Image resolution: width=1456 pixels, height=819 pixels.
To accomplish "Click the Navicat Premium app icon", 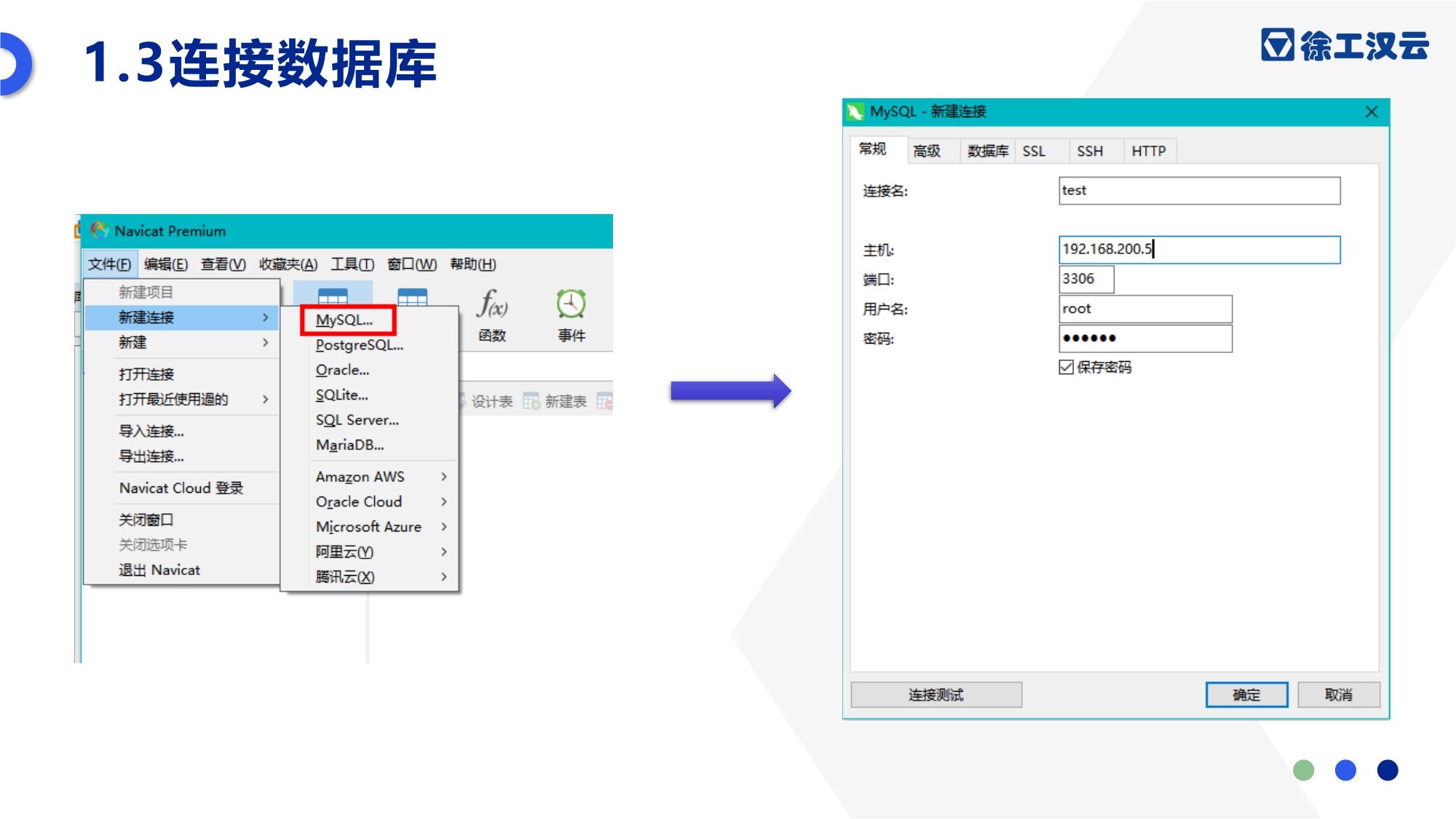I will tap(99, 231).
